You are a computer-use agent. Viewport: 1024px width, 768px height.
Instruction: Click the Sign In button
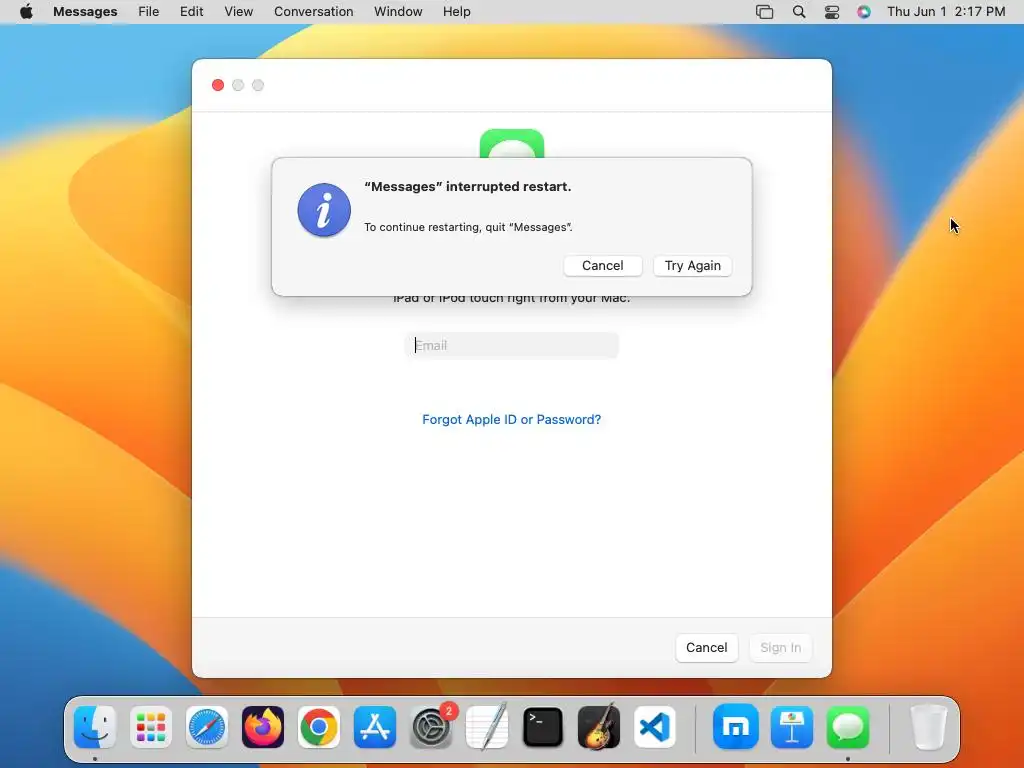(780, 648)
